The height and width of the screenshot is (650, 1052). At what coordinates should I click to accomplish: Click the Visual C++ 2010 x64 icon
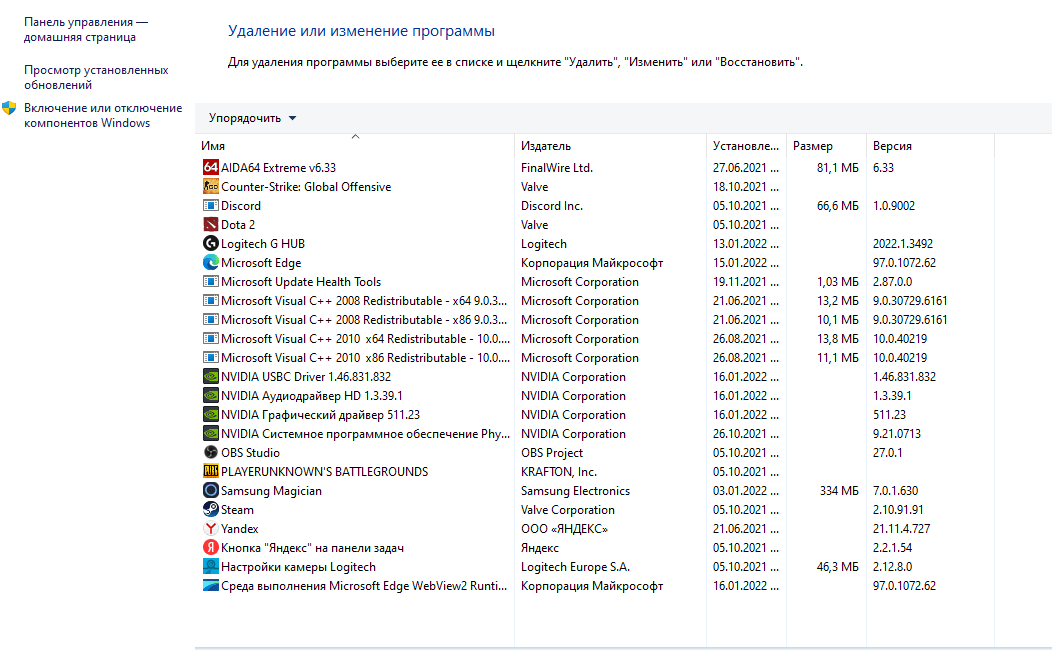211,338
